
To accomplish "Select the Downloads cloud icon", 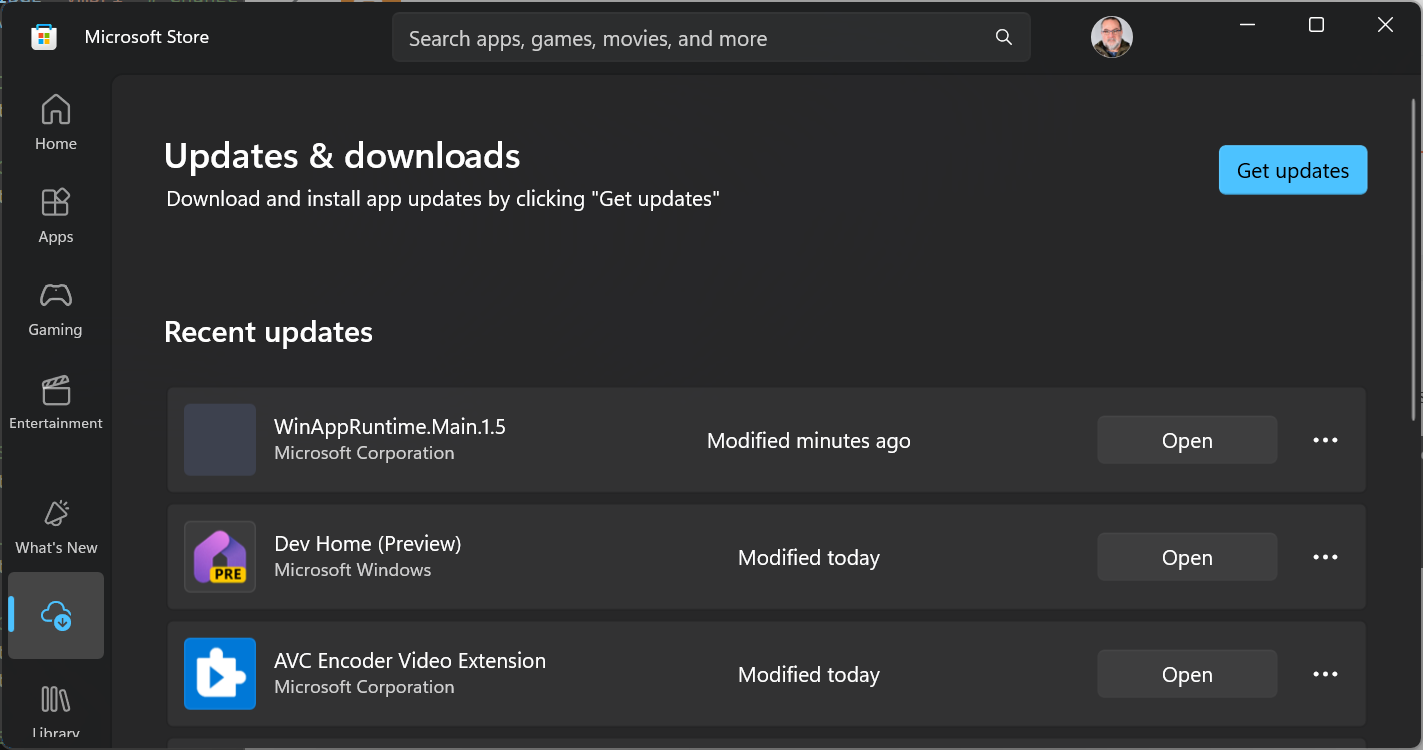I will [56, 615].
